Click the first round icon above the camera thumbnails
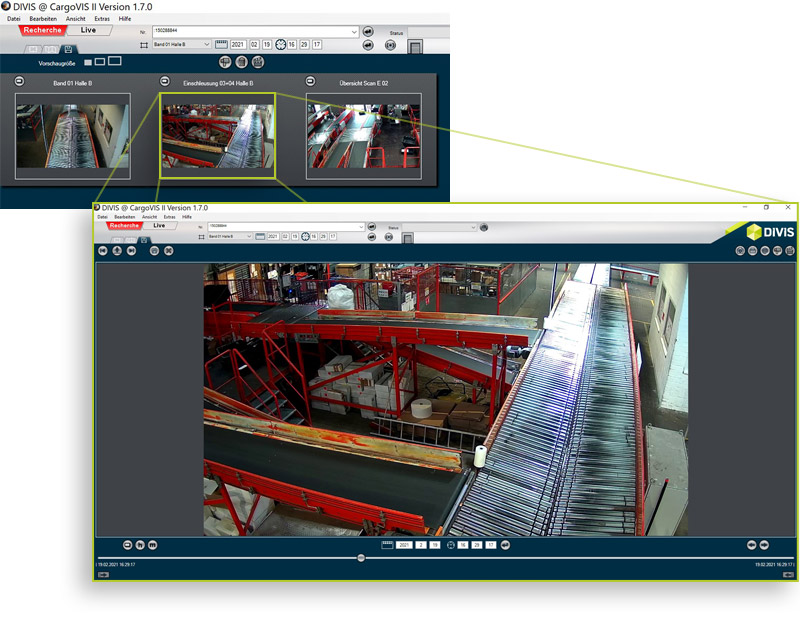 225,62
